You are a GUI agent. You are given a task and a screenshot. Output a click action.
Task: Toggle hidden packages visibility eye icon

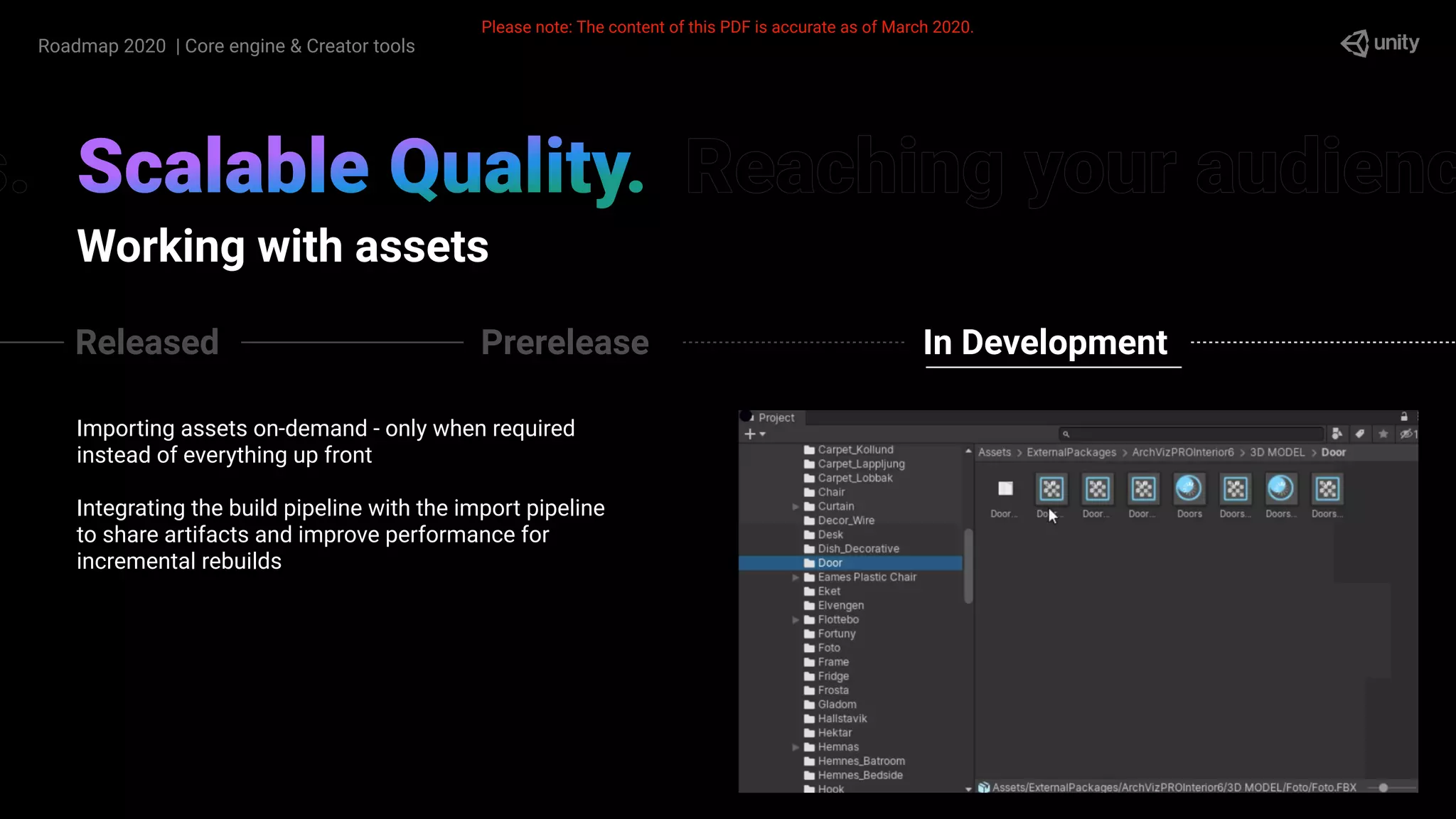tap(1408, 434)
